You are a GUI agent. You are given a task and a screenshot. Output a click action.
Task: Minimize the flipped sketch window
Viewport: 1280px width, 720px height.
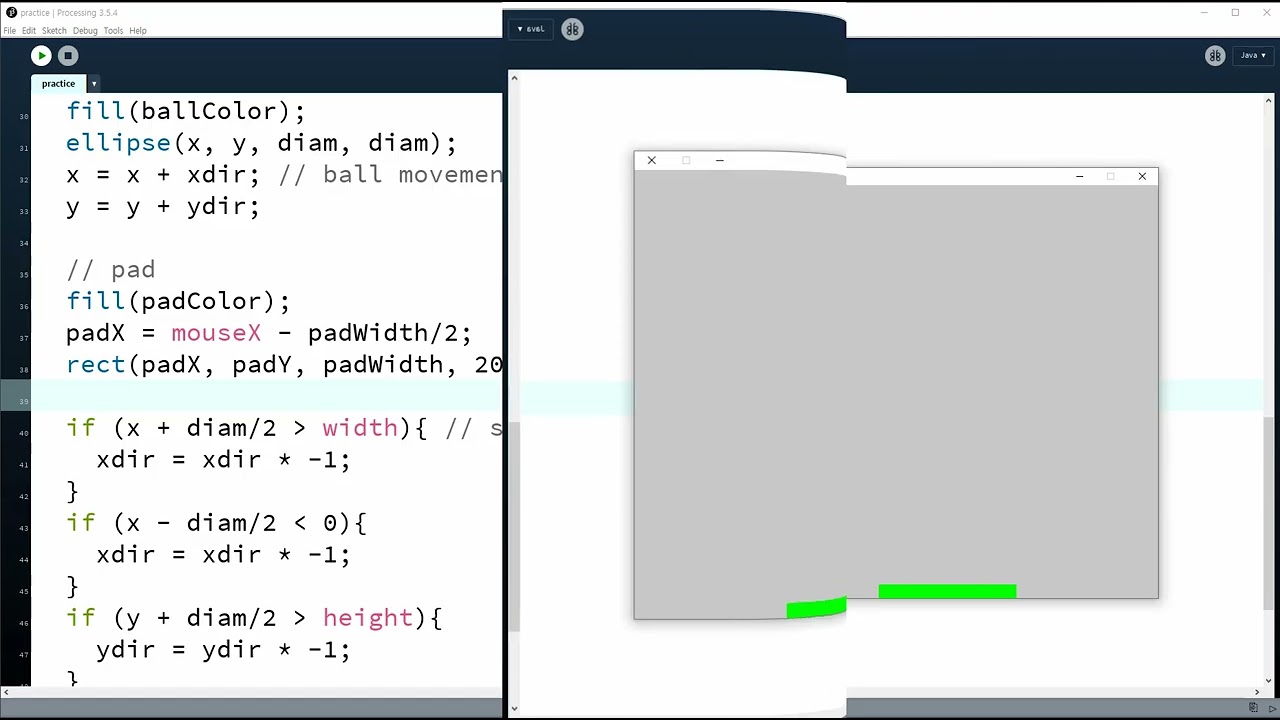(x=719, y=160)
